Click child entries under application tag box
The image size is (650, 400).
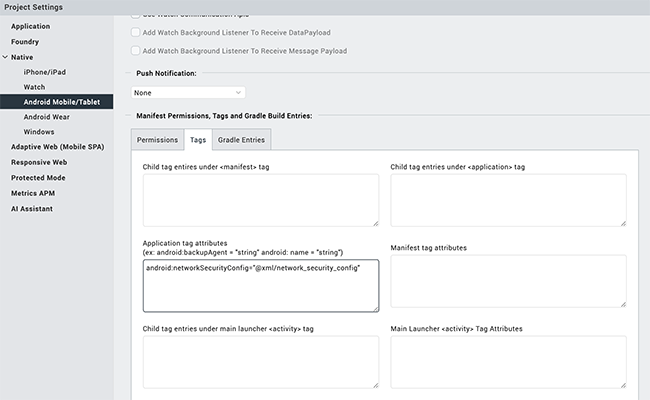[508, 200]
